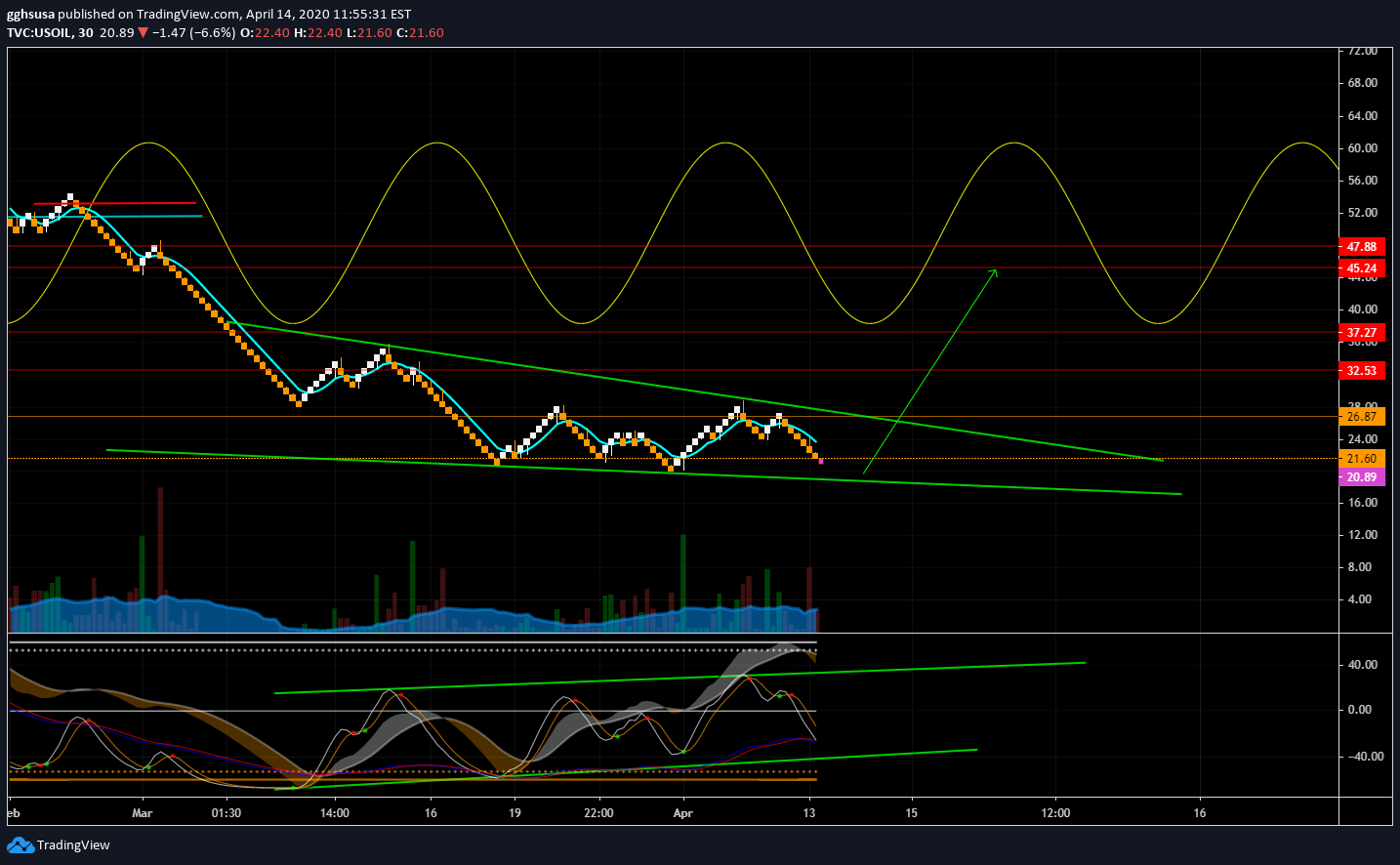
Task: Click the red 32.53 price label
Action: 1362,371
